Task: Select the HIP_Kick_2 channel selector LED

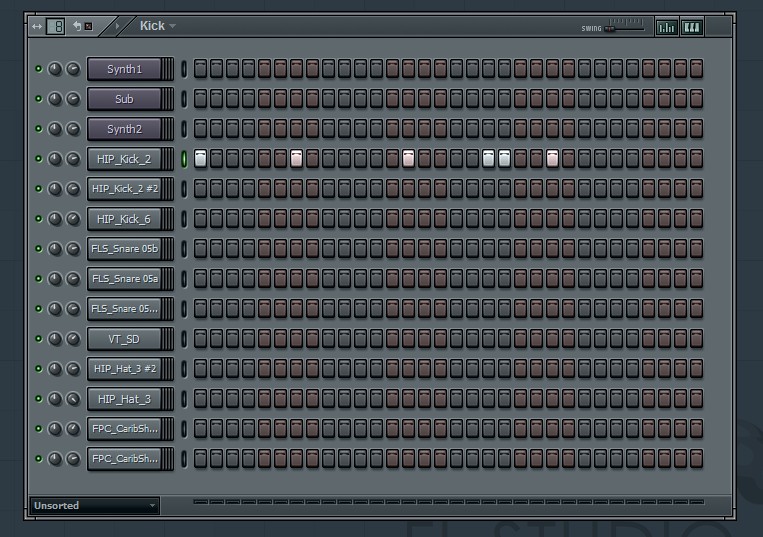Action: click(x=184, y=159)
